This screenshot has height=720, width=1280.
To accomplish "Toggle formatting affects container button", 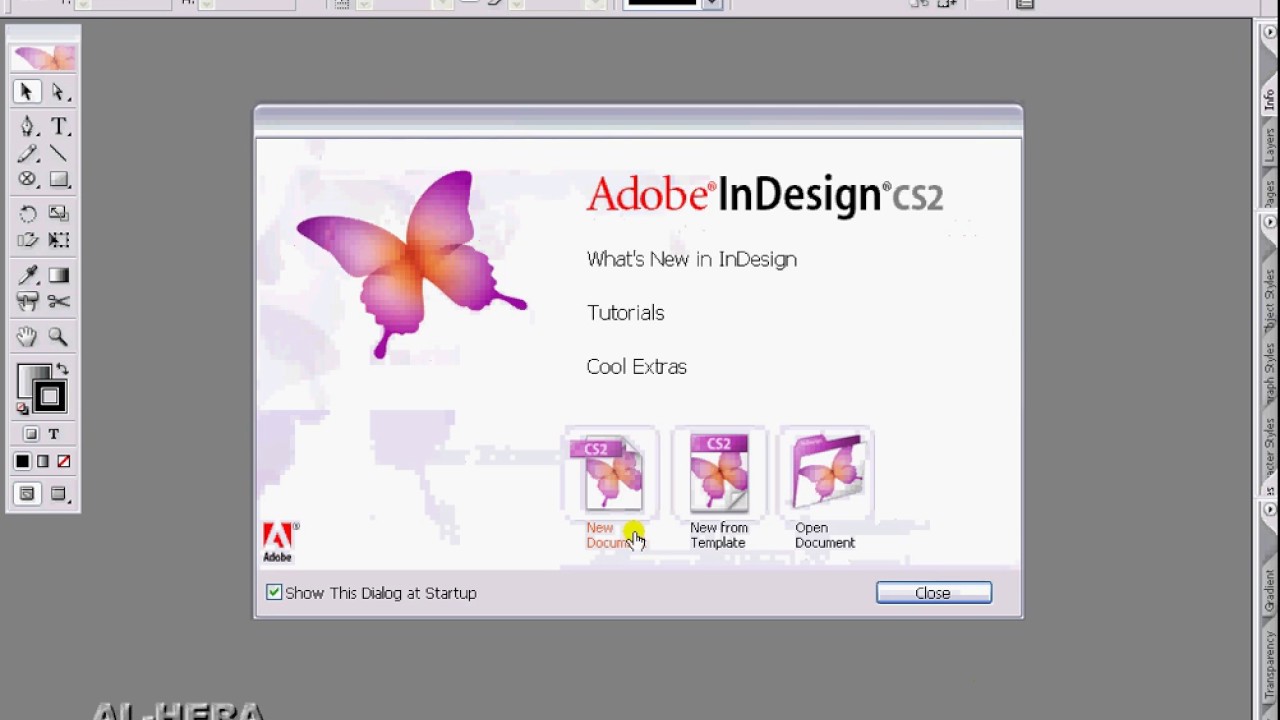I will 31,434.
